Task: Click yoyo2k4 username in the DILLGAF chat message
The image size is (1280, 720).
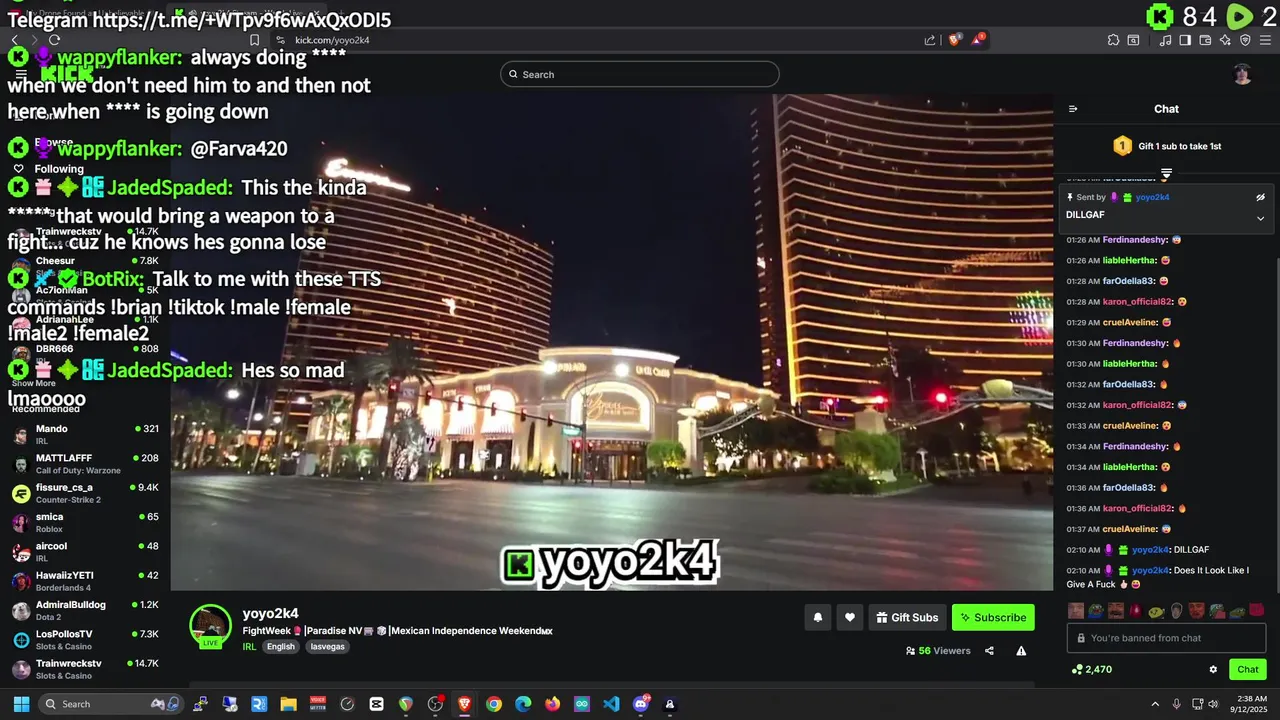Action: 1151,550
